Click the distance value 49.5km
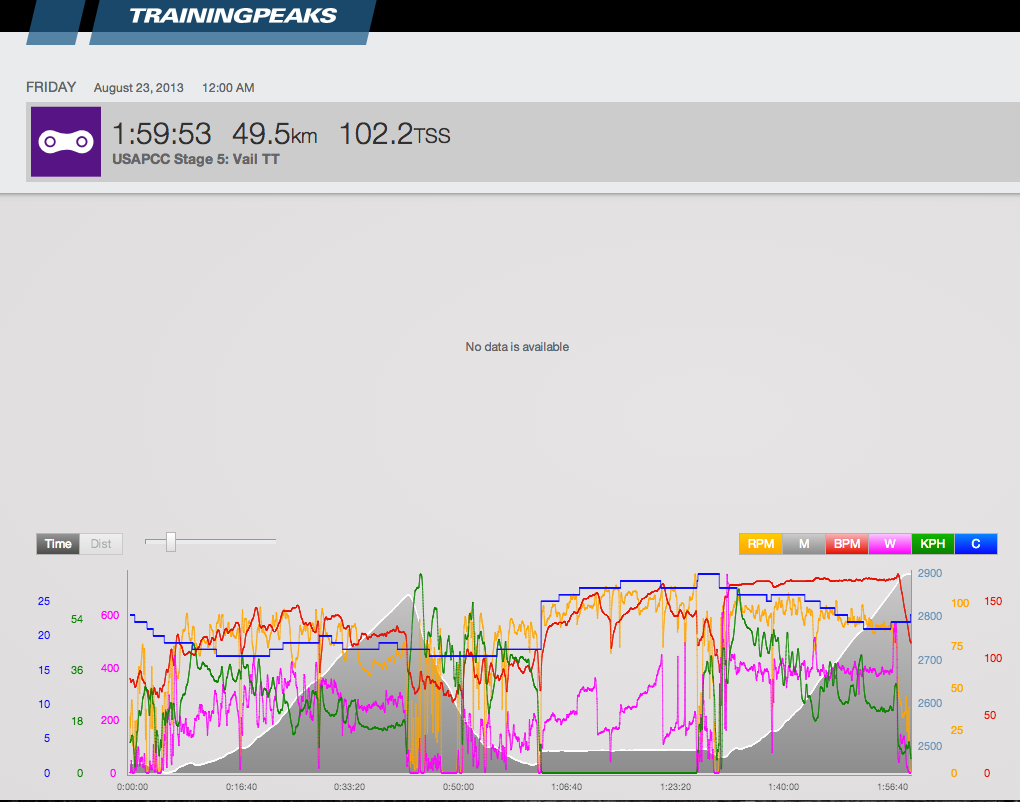1020x802 pixels. (x=275, y=134)
